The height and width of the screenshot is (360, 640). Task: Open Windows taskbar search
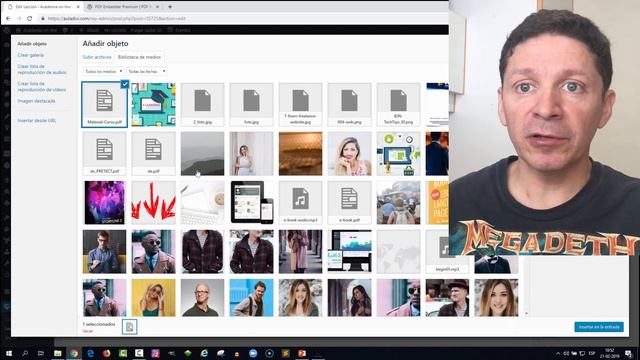pos(25,353)
